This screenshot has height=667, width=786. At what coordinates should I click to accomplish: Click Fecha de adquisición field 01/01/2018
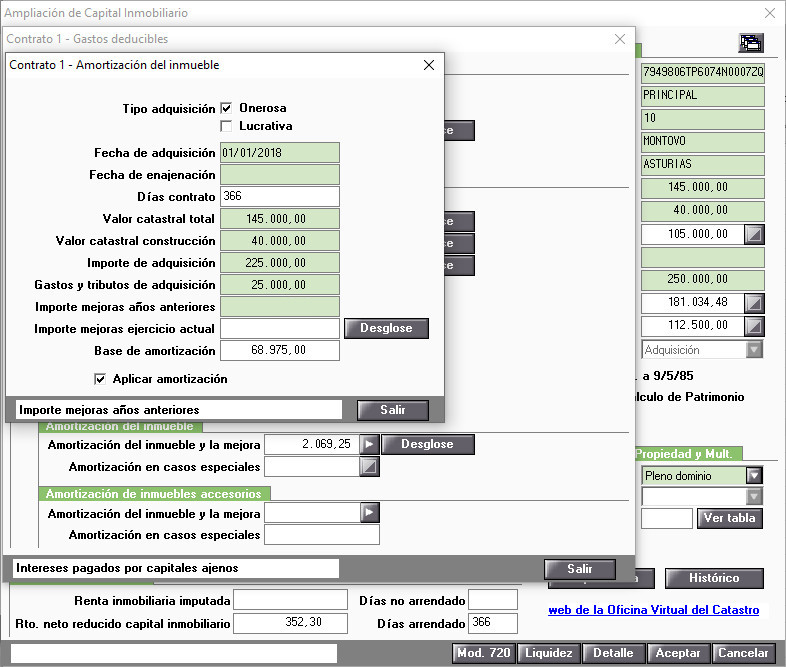pos(280,153)
